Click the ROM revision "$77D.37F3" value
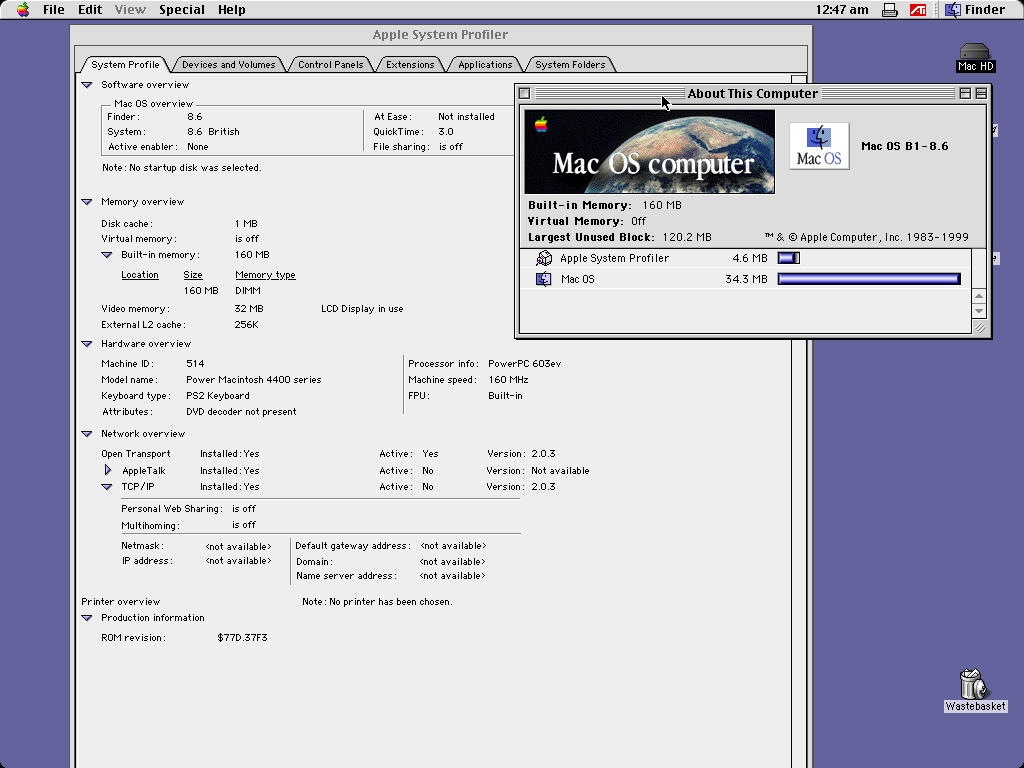This screenshot has width=1024, height=768. tap(242, 637)
